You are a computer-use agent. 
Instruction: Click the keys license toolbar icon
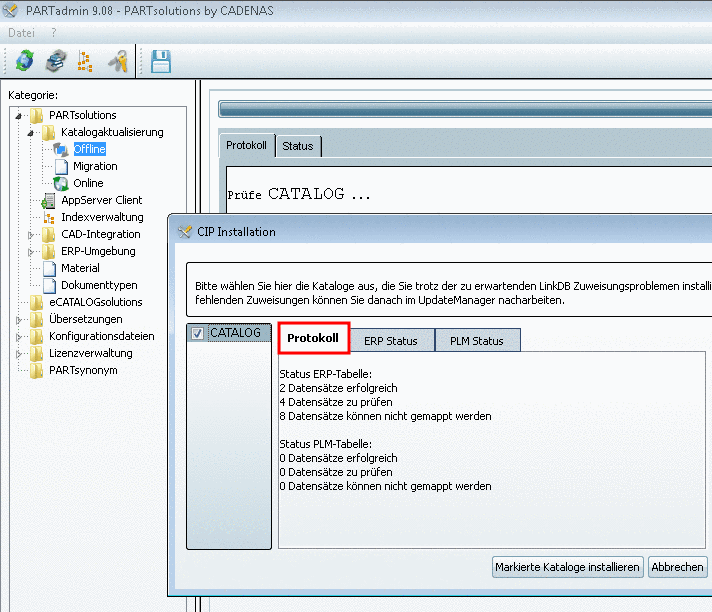click(118, 61)
